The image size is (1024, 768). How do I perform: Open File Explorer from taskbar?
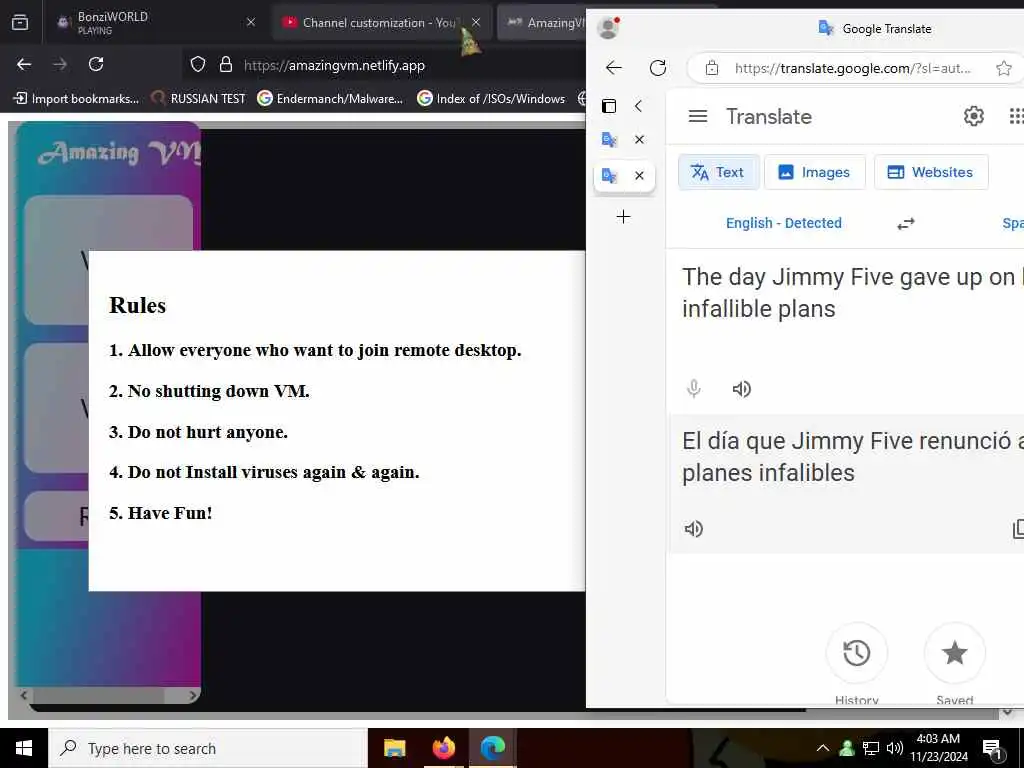[x=394, y=748]
